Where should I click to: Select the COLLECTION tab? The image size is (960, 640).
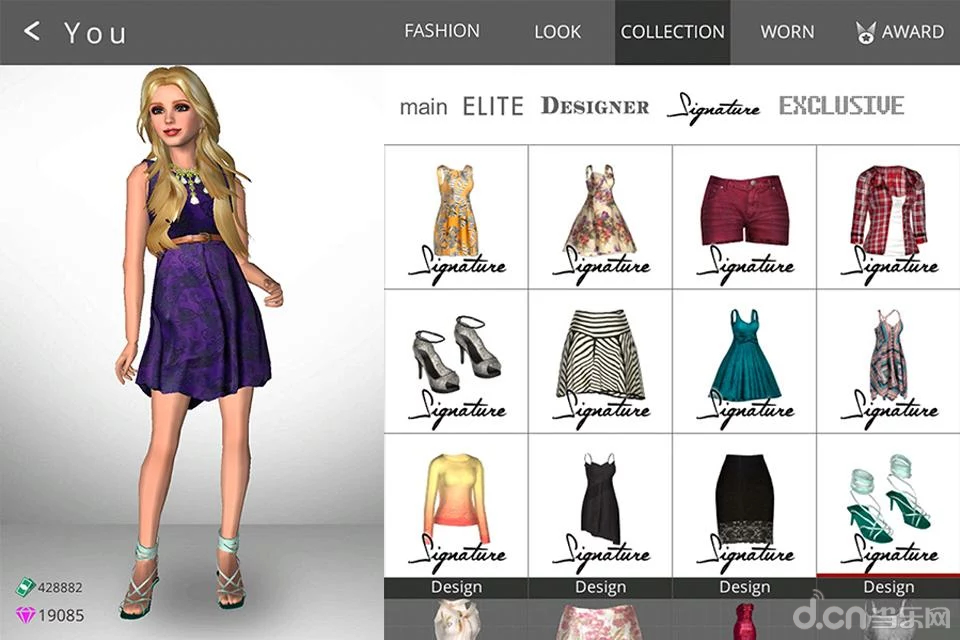672,32
